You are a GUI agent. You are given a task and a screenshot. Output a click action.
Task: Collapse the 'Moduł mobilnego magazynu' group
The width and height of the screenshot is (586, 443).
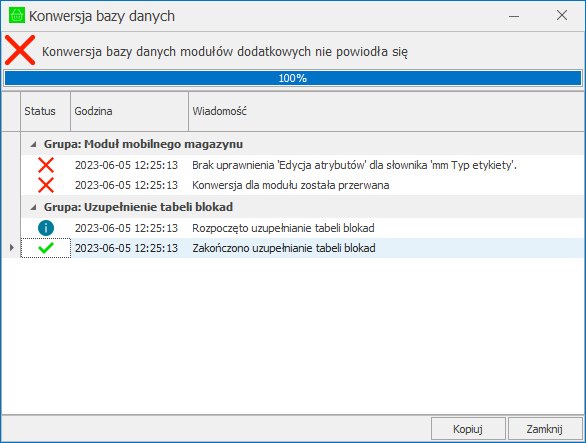coord(34,144)
